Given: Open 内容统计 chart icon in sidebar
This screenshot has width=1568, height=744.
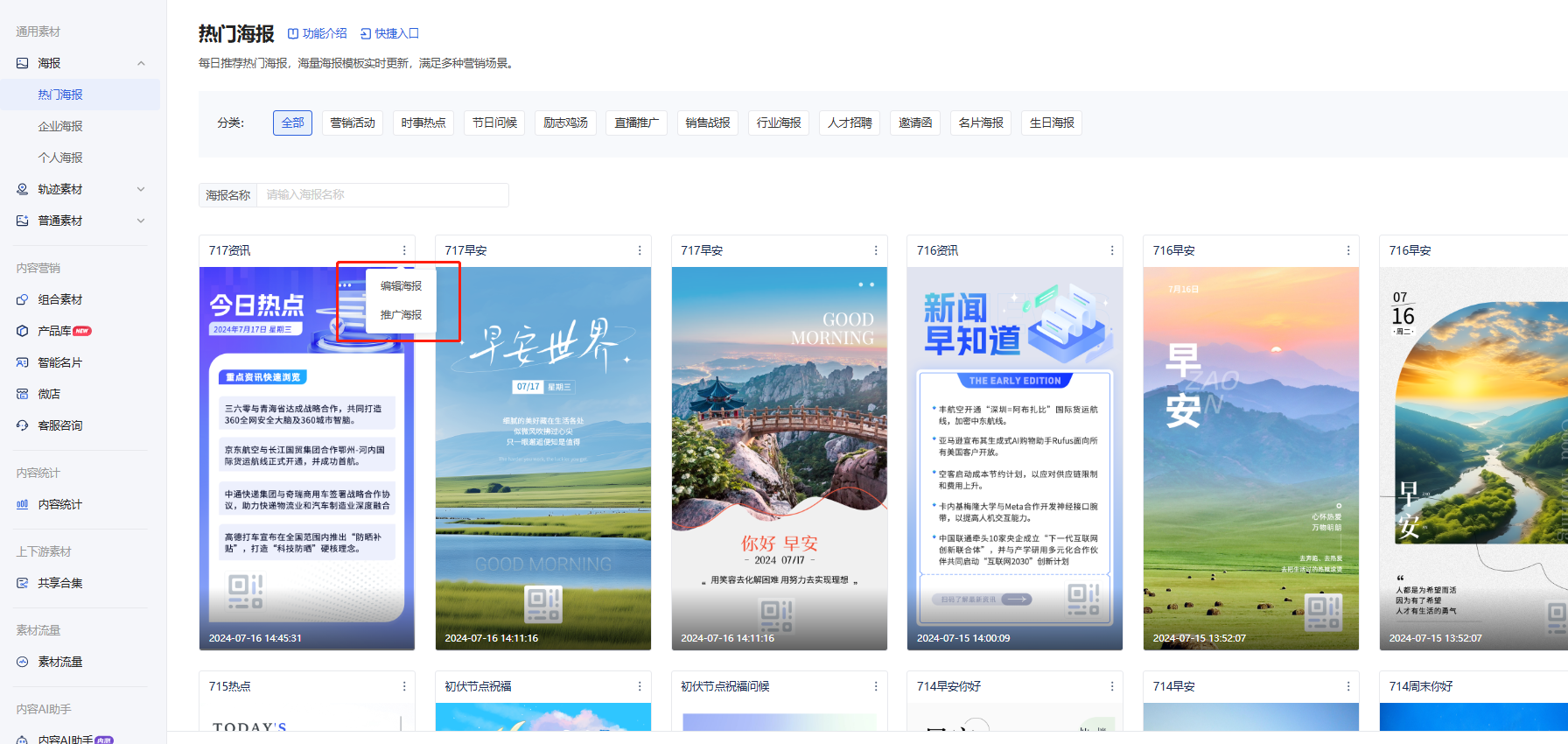Looking at the screenshot, I should coord(23,504).
